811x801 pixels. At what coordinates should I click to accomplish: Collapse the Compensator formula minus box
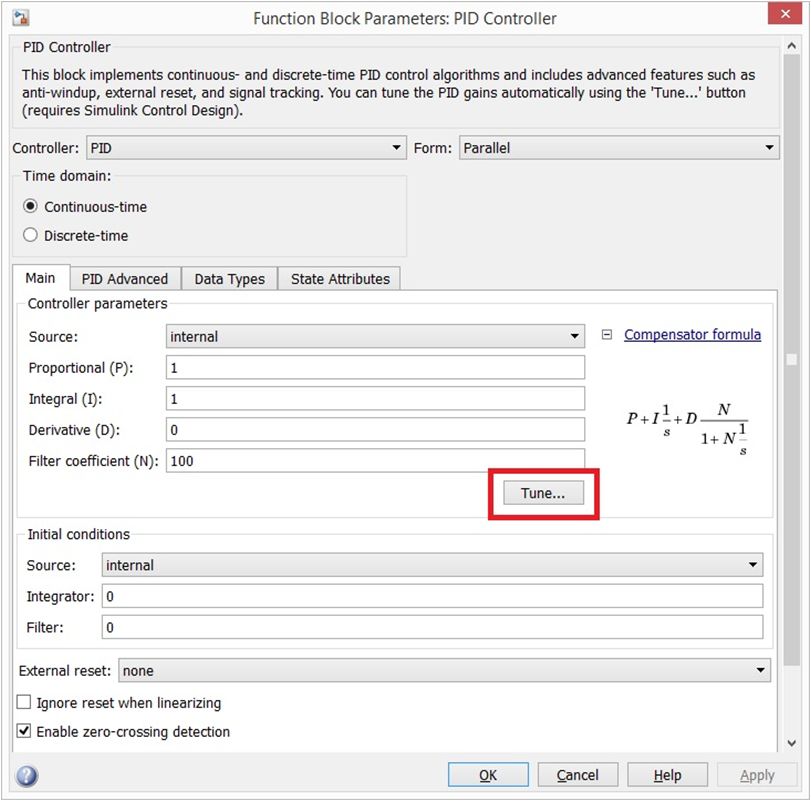click(x=607, y=335)
